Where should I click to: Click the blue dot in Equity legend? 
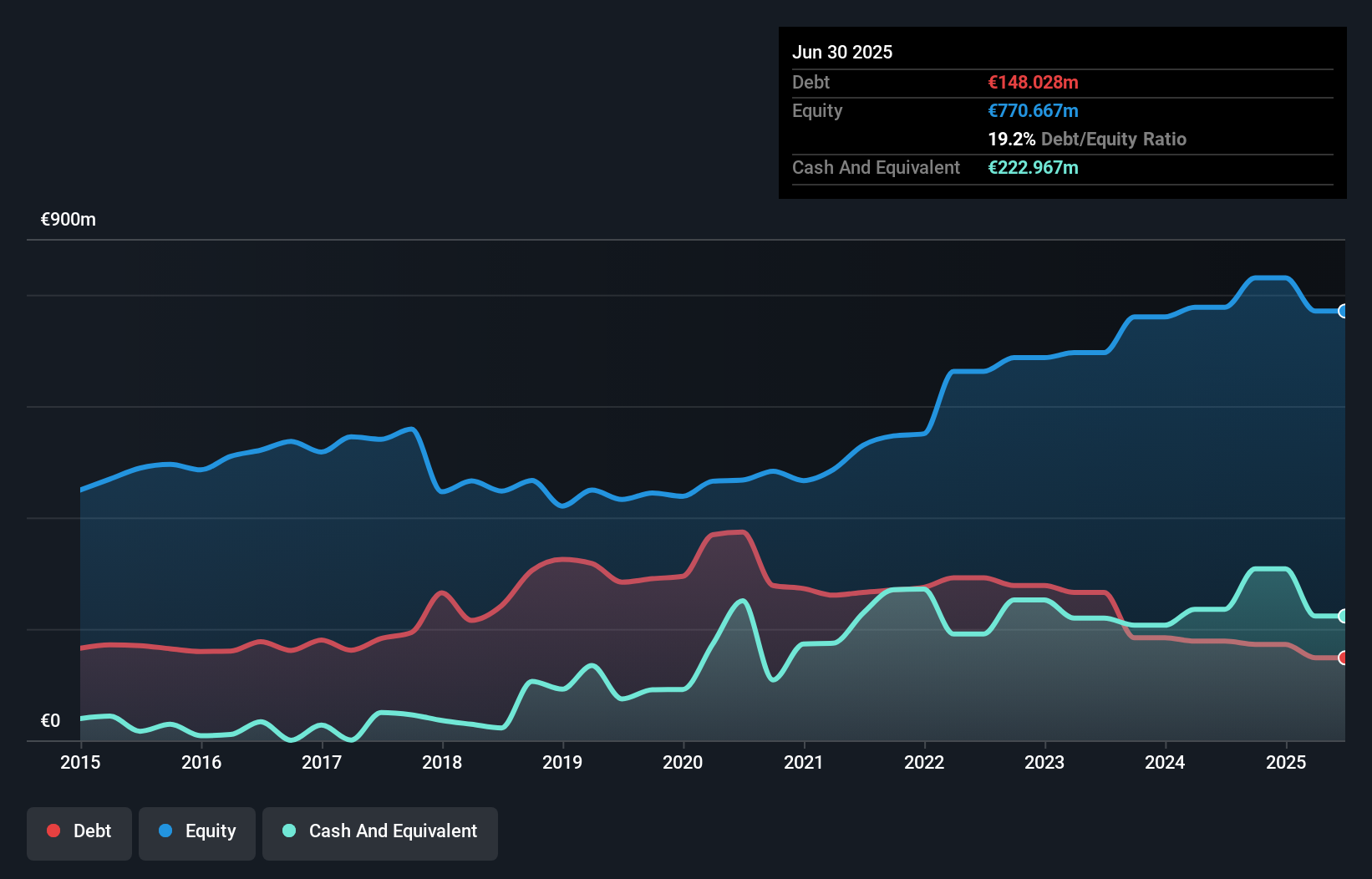tap(165, 831)
